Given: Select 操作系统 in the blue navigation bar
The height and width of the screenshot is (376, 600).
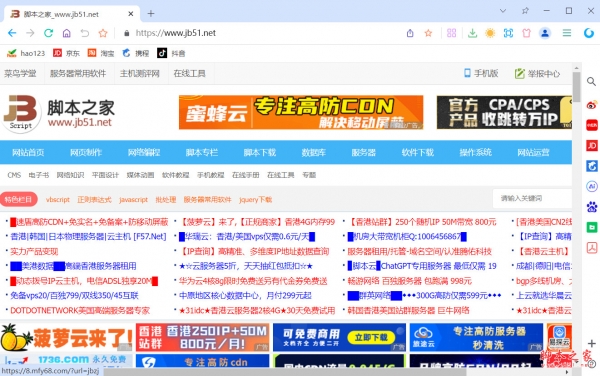Looking at the screenshot, I should pos(475,152).
